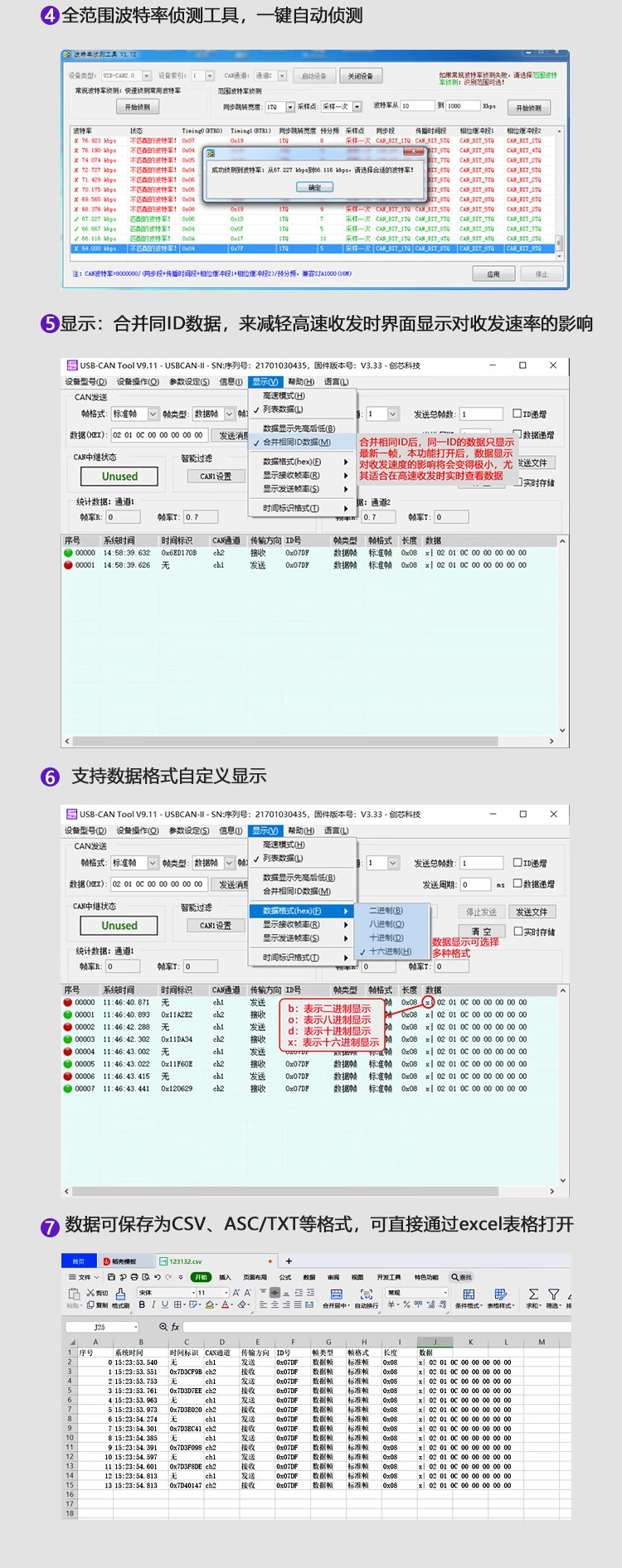Tick 实时存储 checkbox in the 数据格式 submenu window
Viewport: 622px width, 1568px height.
click(x=518, y=931)
